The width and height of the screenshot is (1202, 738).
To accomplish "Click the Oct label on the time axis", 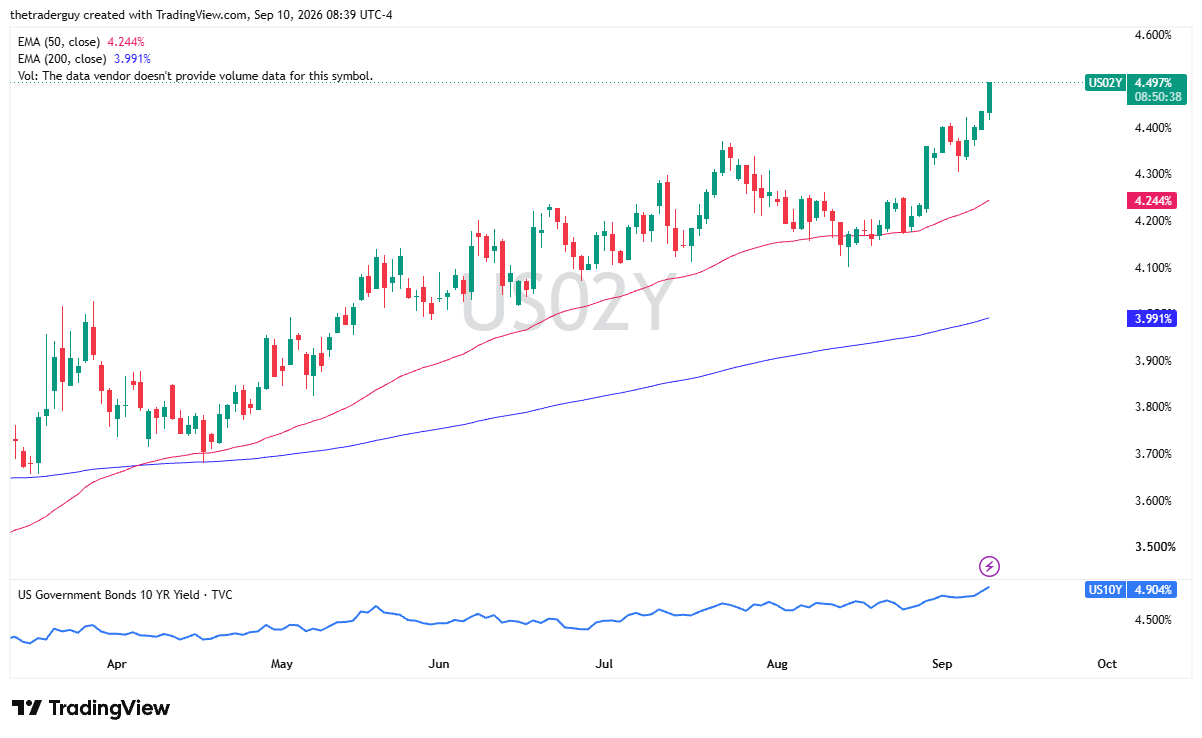I will (x=1107, y=663).
